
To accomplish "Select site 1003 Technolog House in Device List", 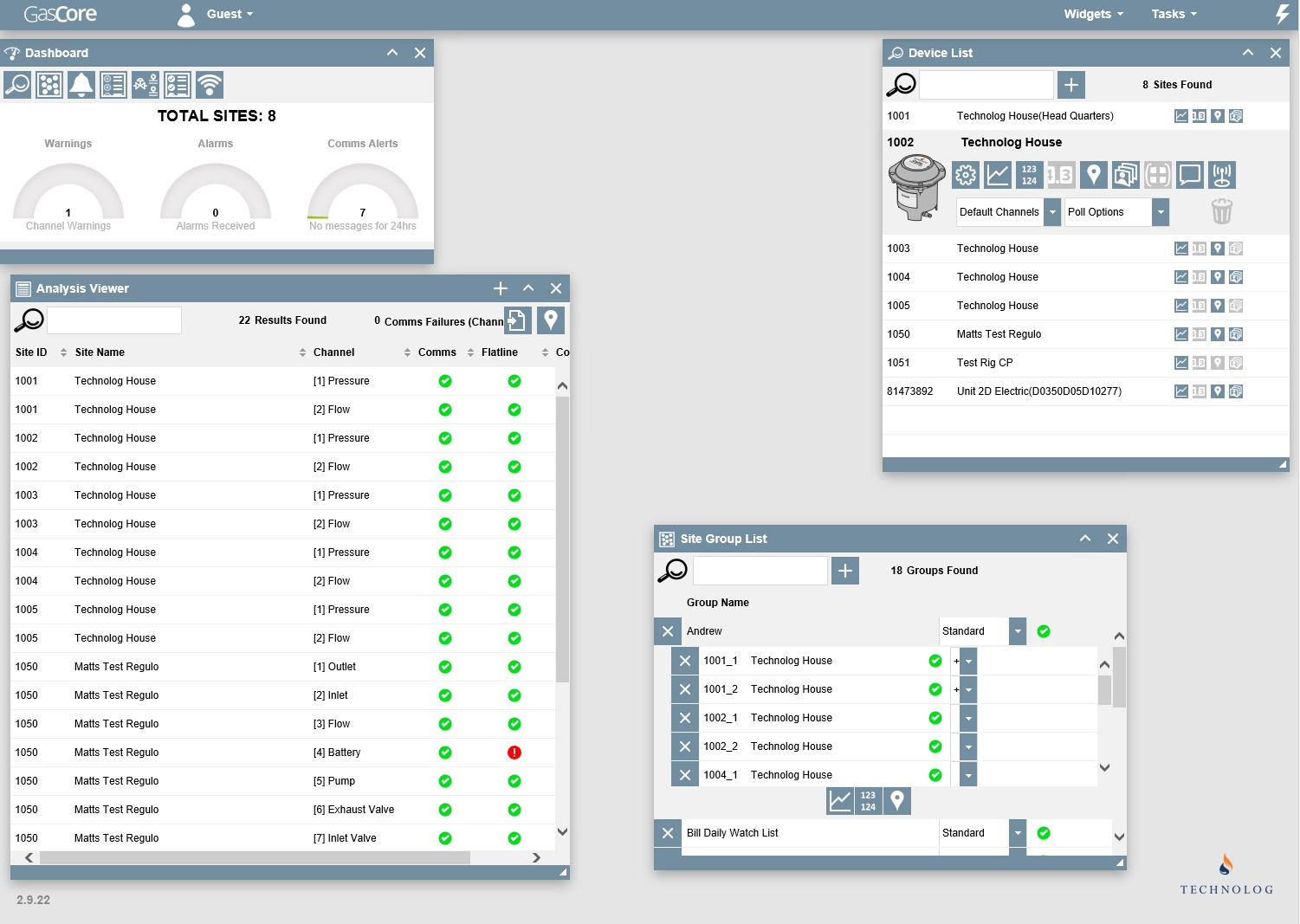I will [x=1086, y=249].
